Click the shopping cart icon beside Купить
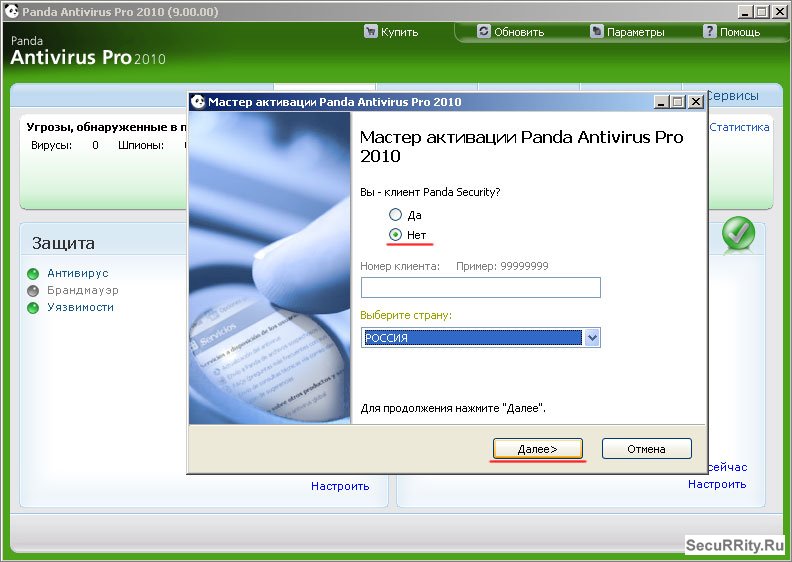792x562 pixels. (370, 32)
